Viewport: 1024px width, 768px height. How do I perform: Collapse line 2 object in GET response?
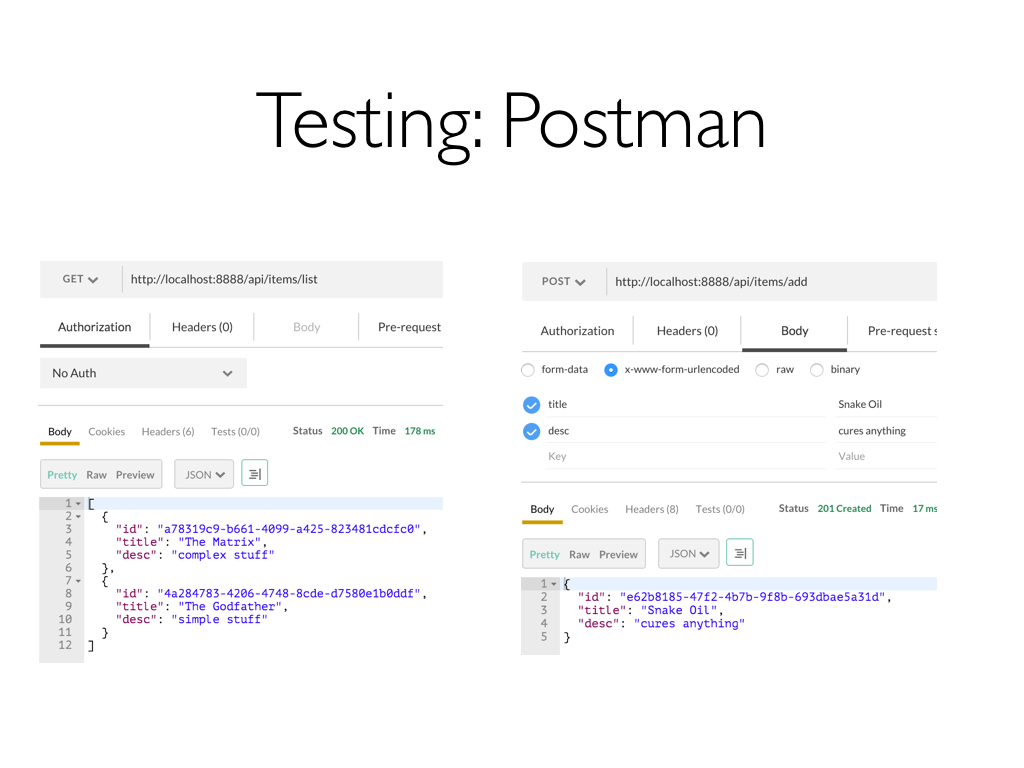(x=78, y=517)
